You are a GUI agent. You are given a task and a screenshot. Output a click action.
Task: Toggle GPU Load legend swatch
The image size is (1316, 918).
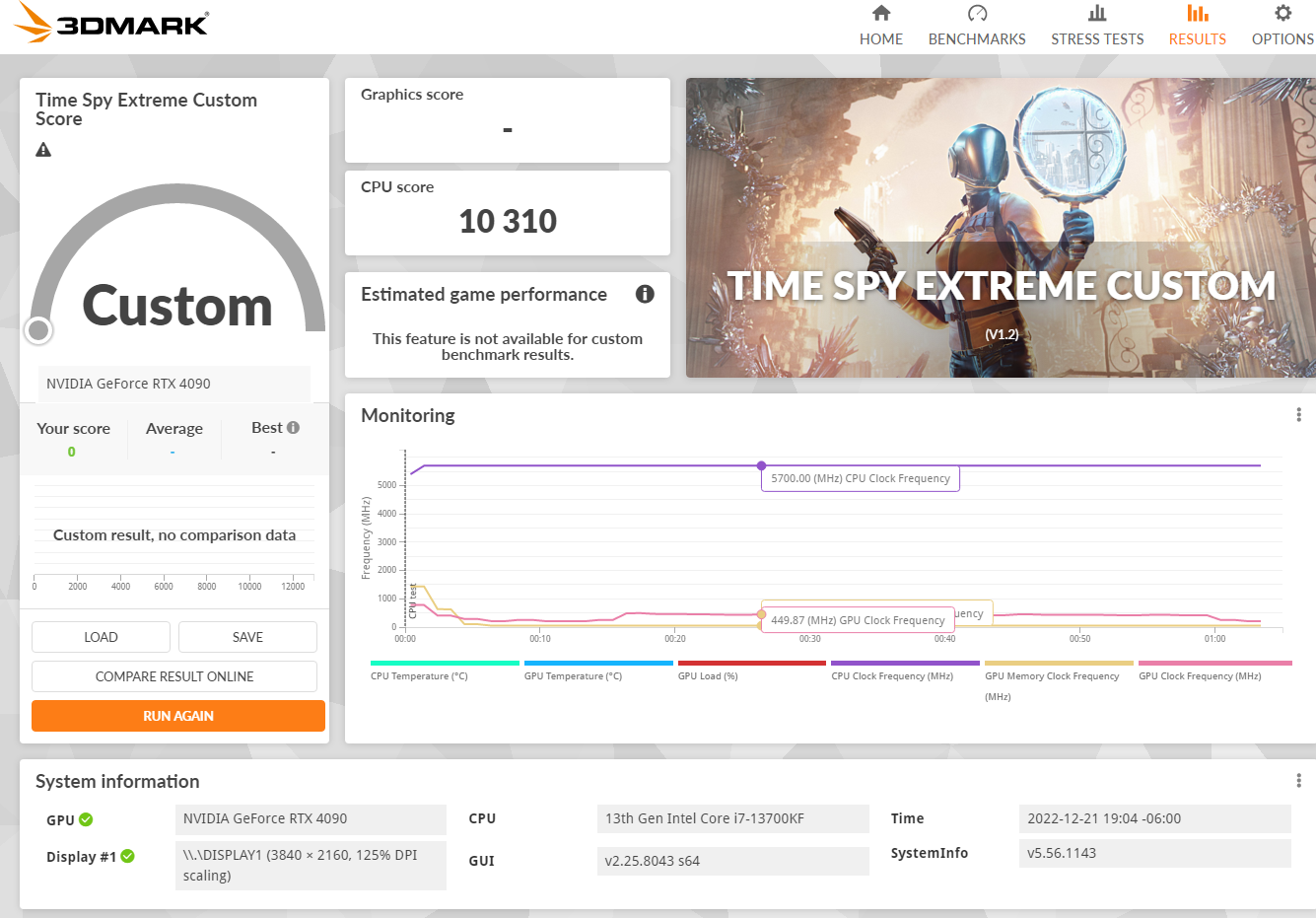(x=752, y=664)
